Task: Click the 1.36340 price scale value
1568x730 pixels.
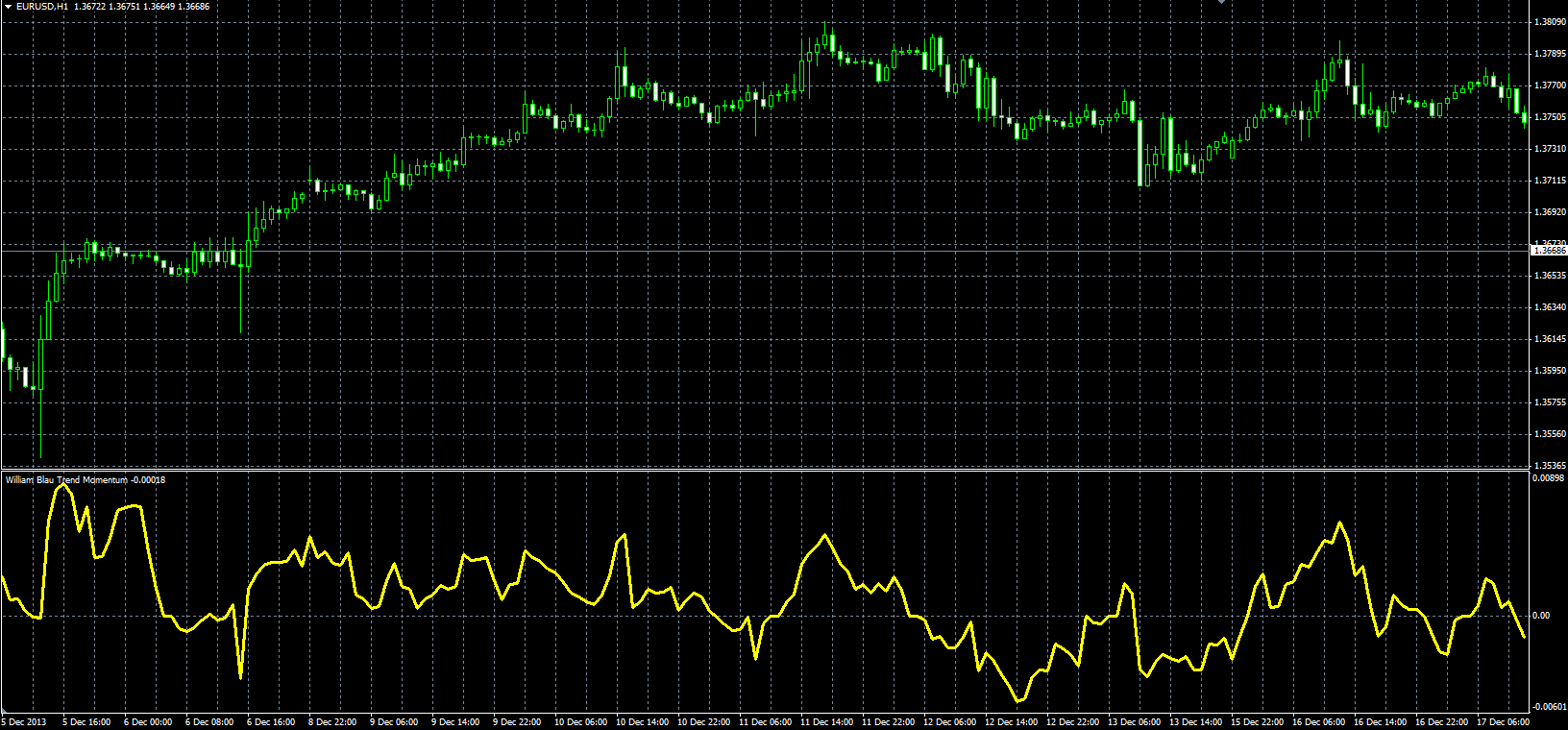Action: [x=1550, y=307]
